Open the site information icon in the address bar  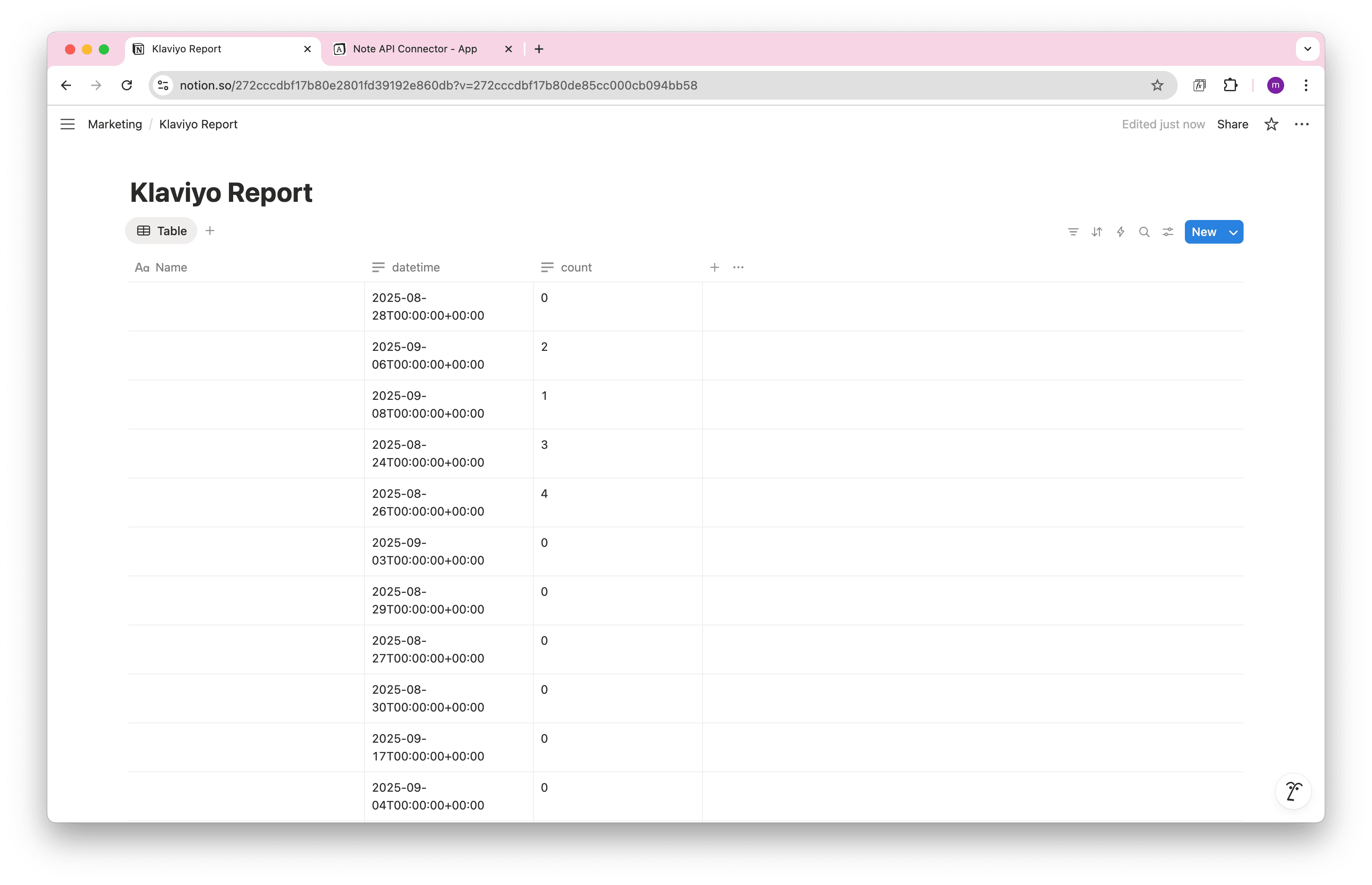[163, 85]
